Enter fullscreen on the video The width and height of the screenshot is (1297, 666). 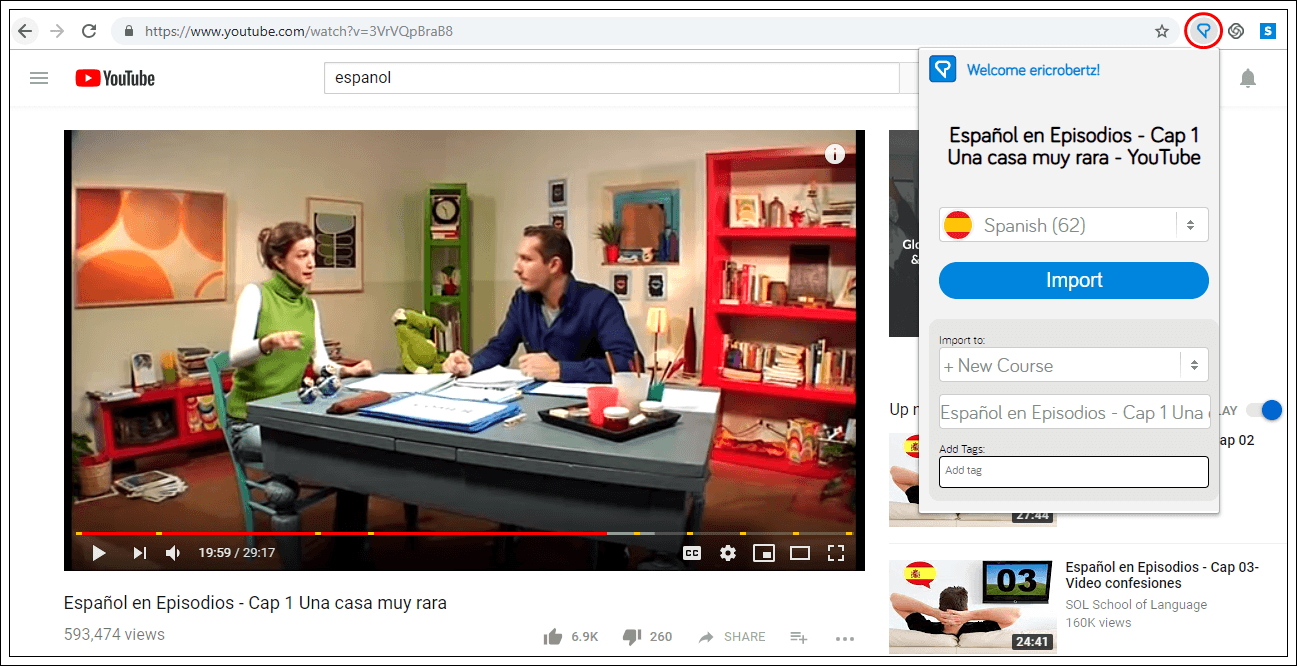coord(836,552)
